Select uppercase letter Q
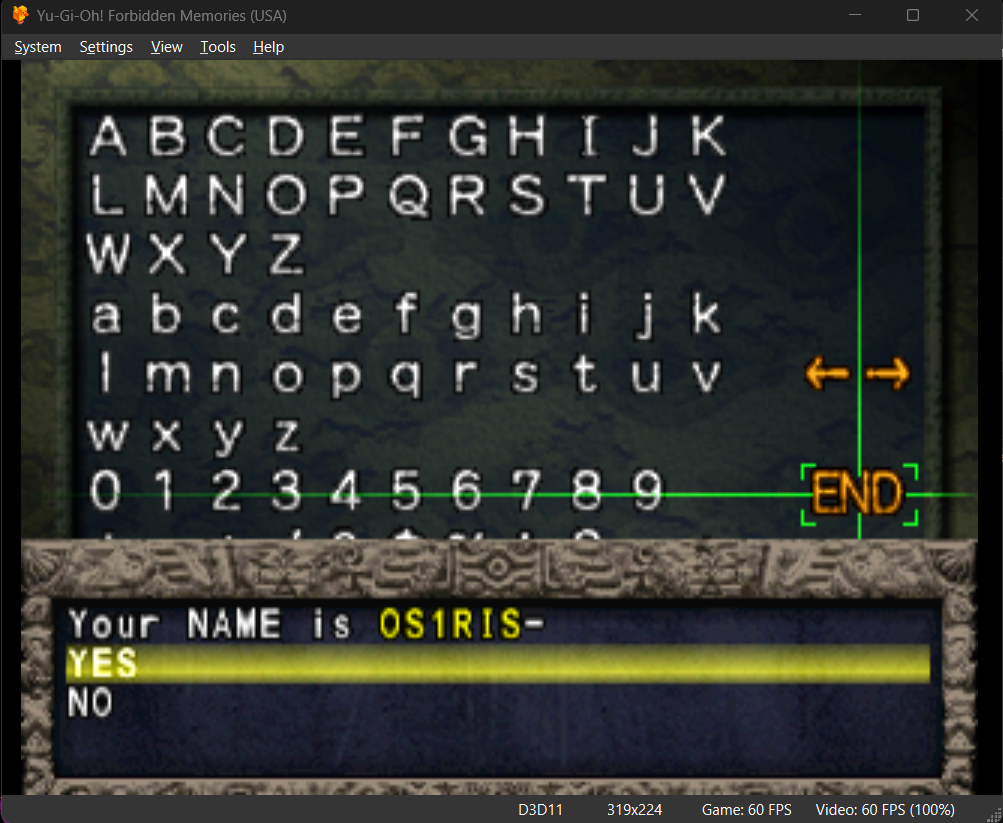This screenshot has height=823, width=1003. click(407, 195)
